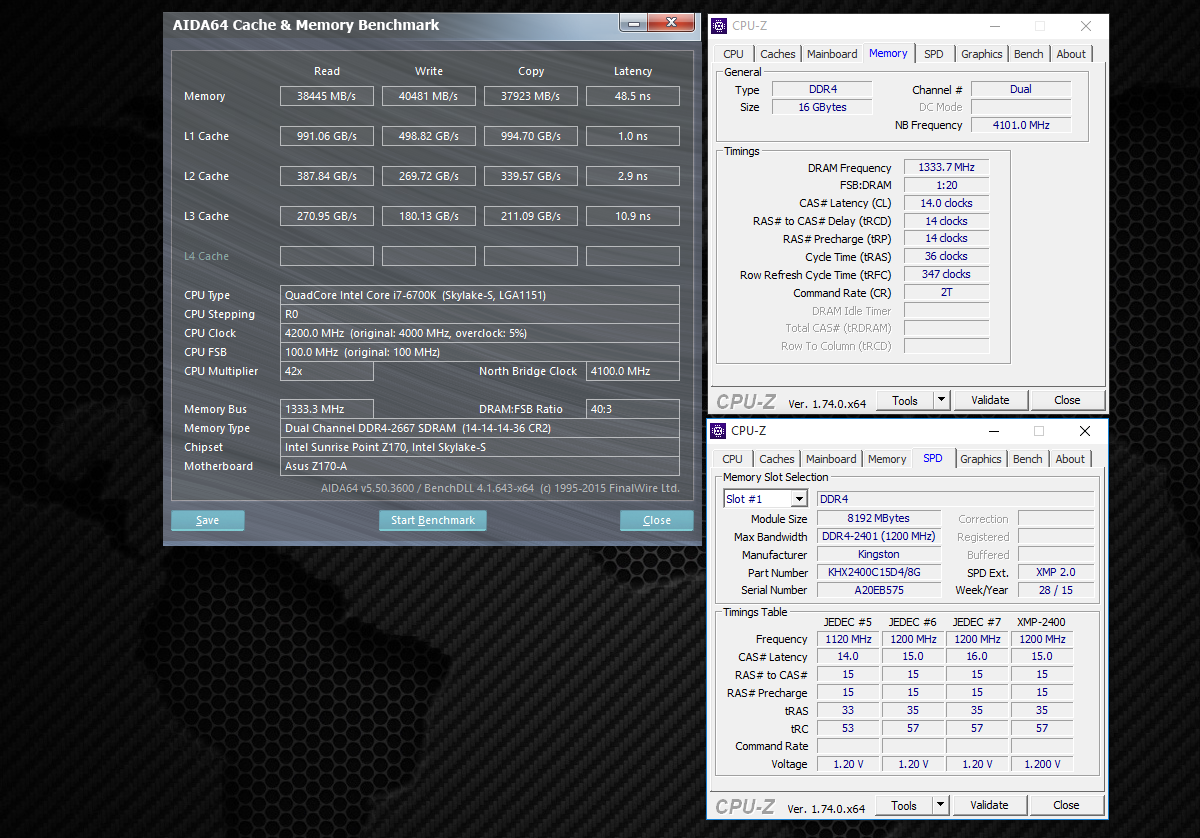Open About tab in upper CPU-Z window
This screenshot has height=838, width=1200.
point(1071,54)
